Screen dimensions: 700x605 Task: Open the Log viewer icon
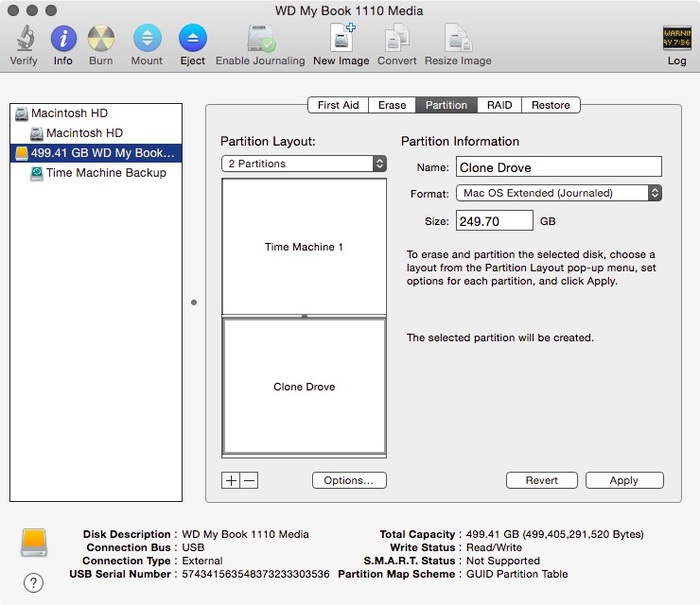pyautogui.click(x=677, y=38)
